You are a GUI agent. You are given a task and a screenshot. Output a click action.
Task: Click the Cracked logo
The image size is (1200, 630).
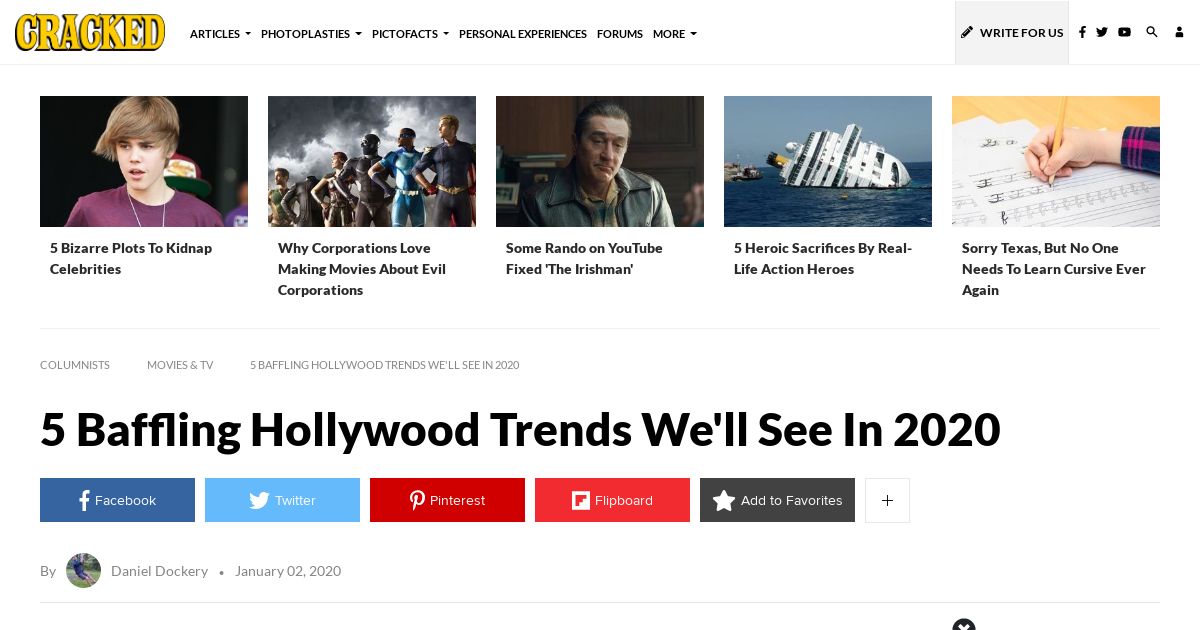90,32
